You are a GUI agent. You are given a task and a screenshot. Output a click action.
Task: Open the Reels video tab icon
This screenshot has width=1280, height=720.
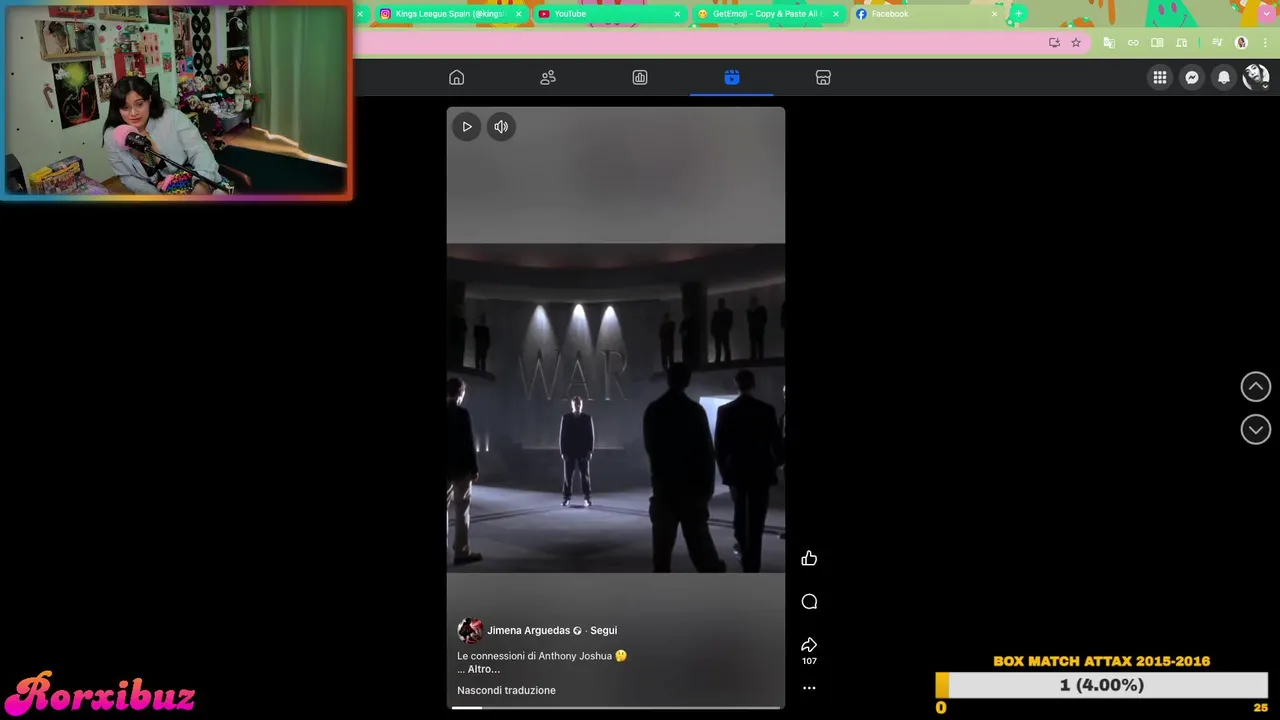(x=732, y=78)
